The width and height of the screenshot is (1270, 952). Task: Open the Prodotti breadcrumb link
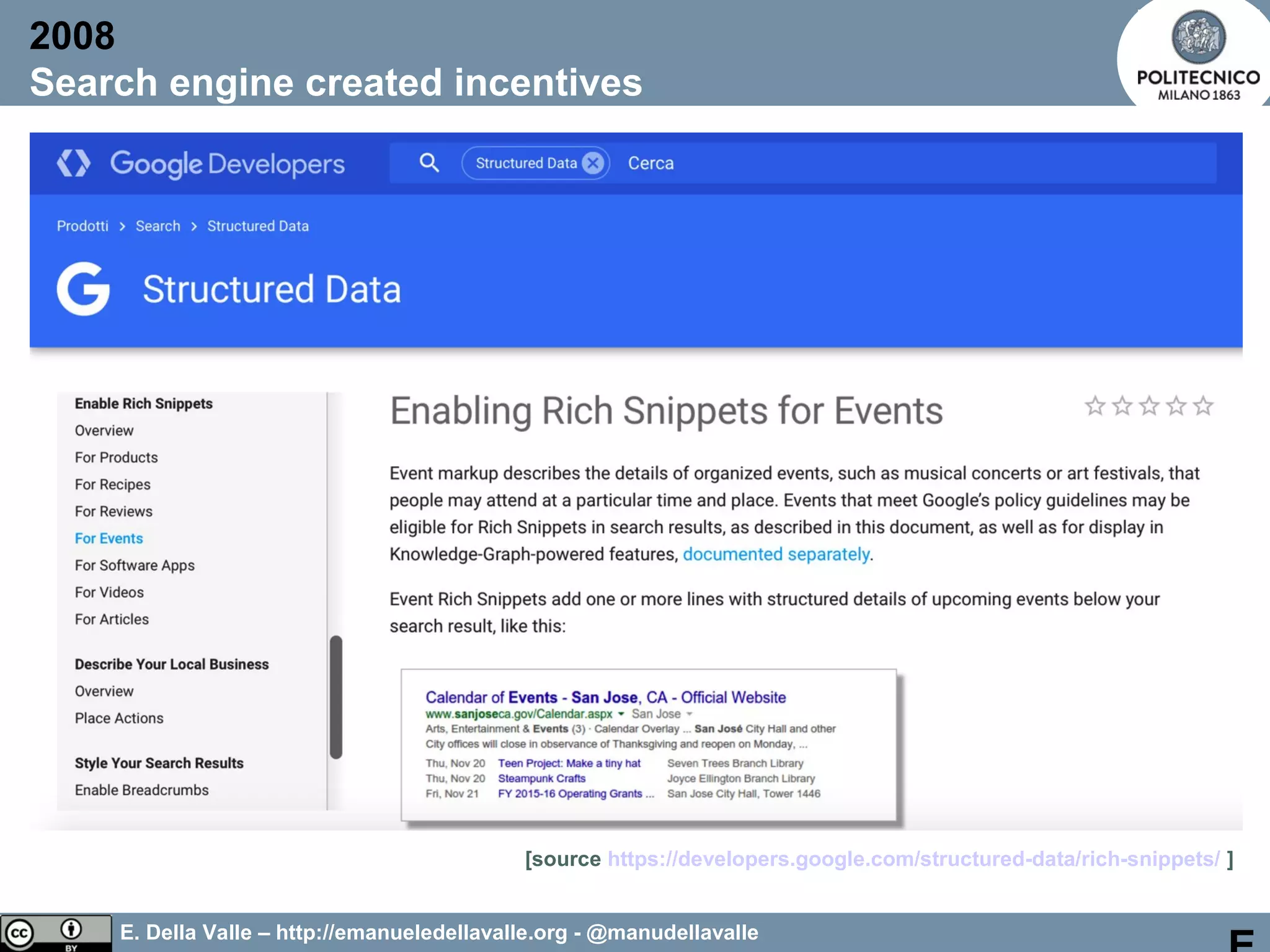coord(82,226)
